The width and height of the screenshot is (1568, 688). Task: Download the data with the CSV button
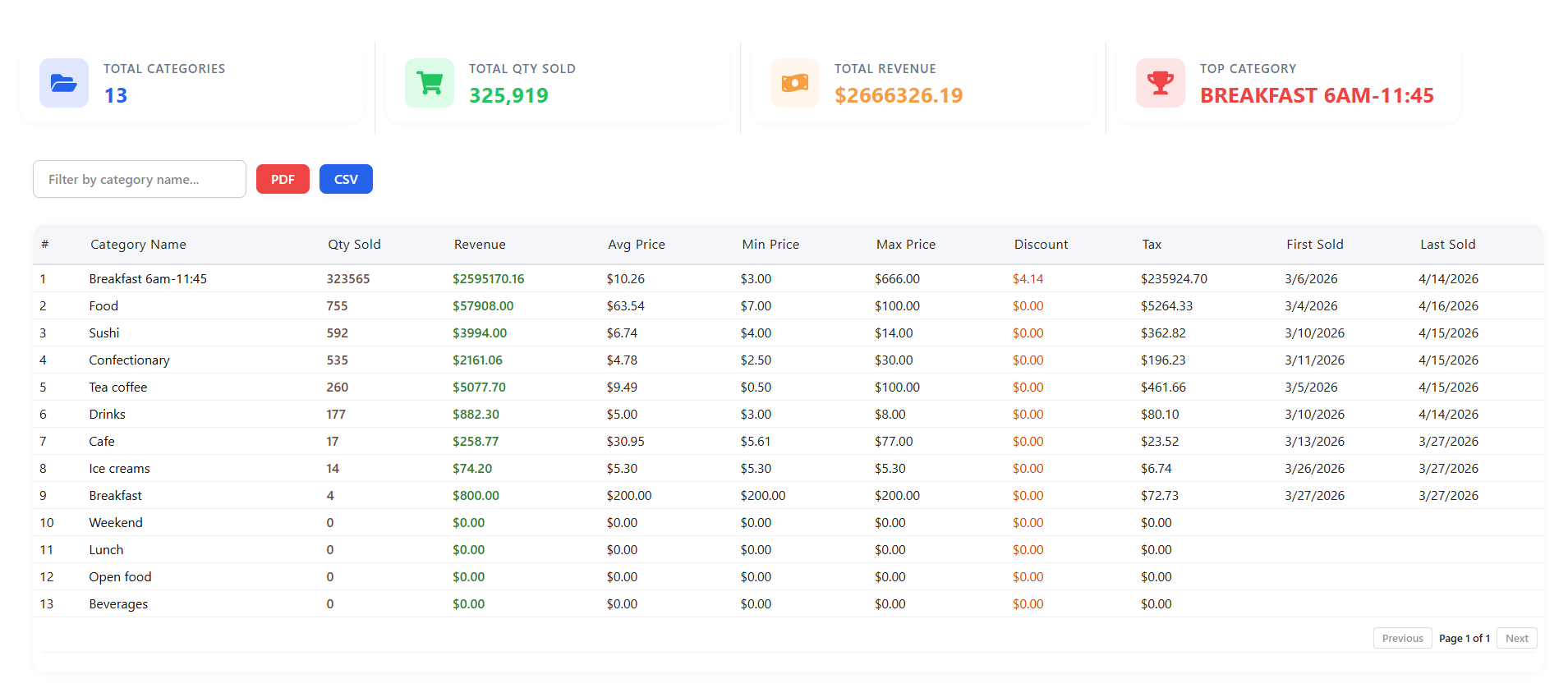click(346, 179)
